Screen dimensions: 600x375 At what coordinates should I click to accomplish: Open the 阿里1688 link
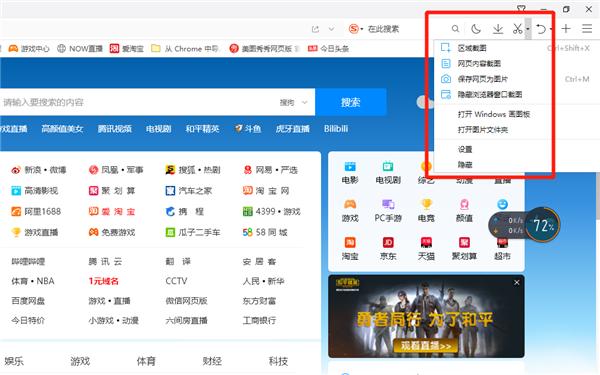(x=36, y=211)
